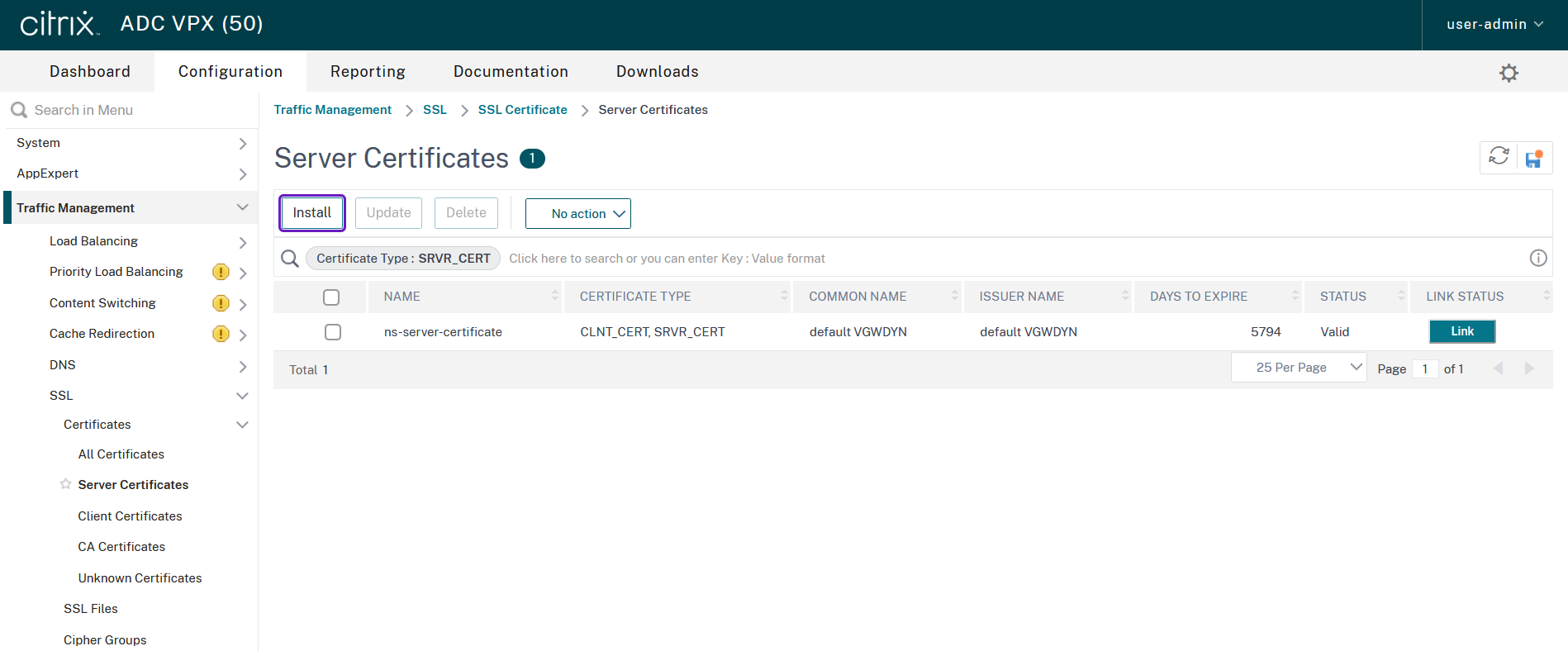Click the page number input field
The image size is (1568, 651).
[x=1425, y=368]
